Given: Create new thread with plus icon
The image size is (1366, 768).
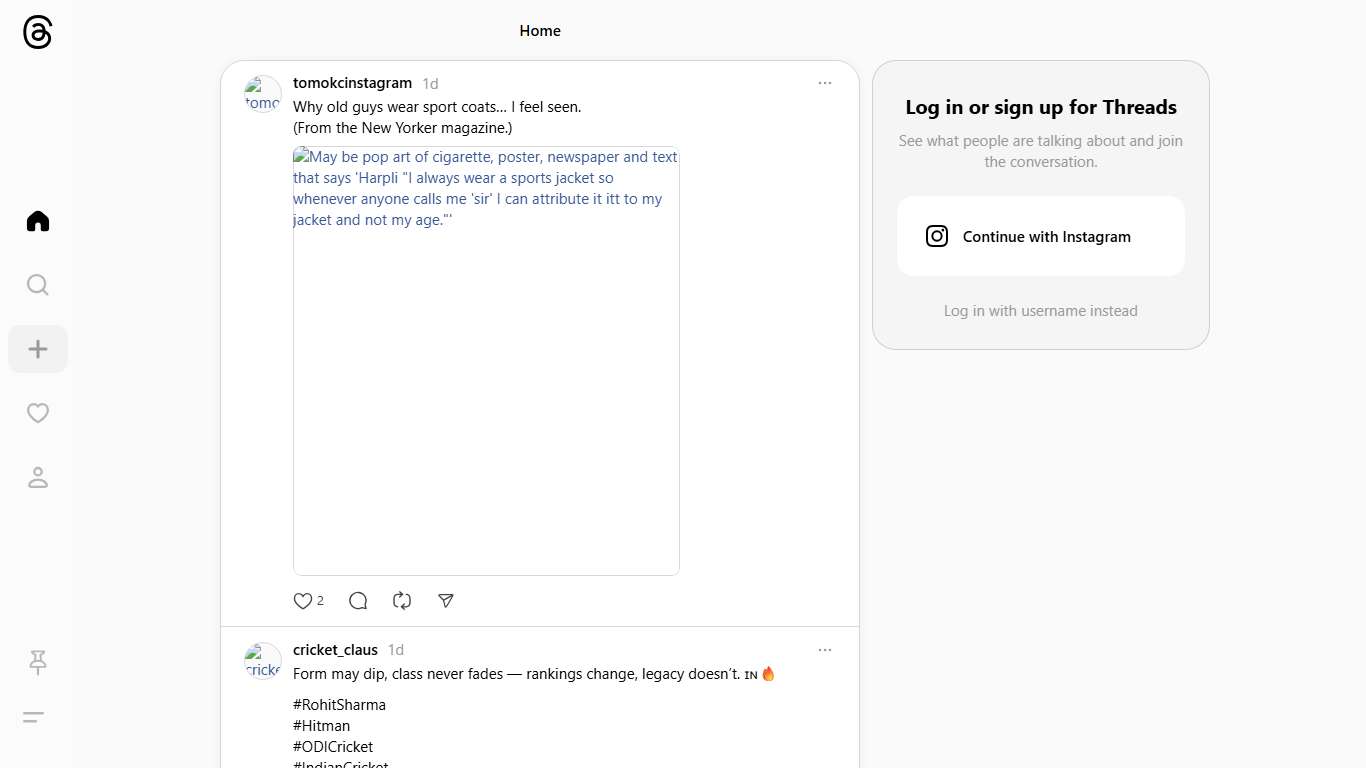Looking at the screenshot, I should [x=38, y=349].
